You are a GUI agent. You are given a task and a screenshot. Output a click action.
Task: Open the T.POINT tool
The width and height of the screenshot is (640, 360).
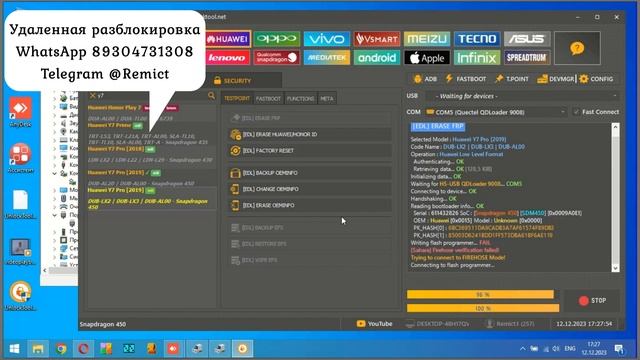[x=512, y=79]
